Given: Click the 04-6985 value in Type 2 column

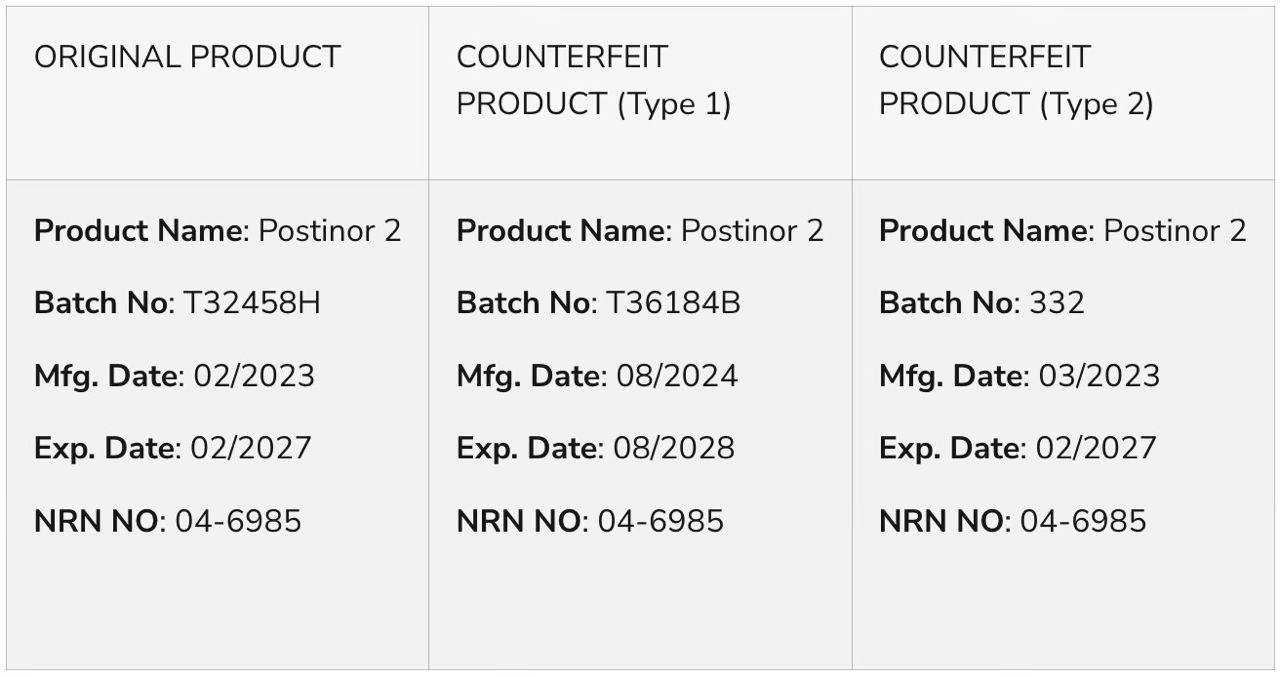Looking at the screenshot, I should pos(1083,521).
